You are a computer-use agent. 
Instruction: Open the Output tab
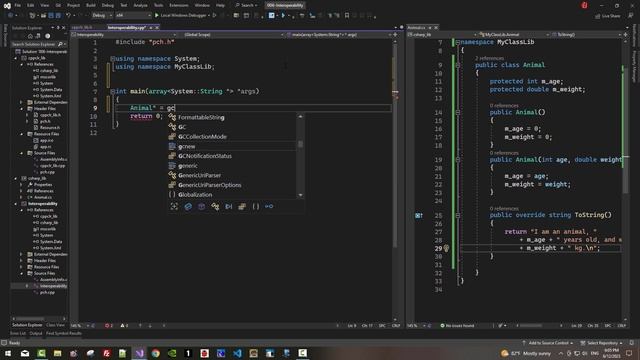coord(36,333)
